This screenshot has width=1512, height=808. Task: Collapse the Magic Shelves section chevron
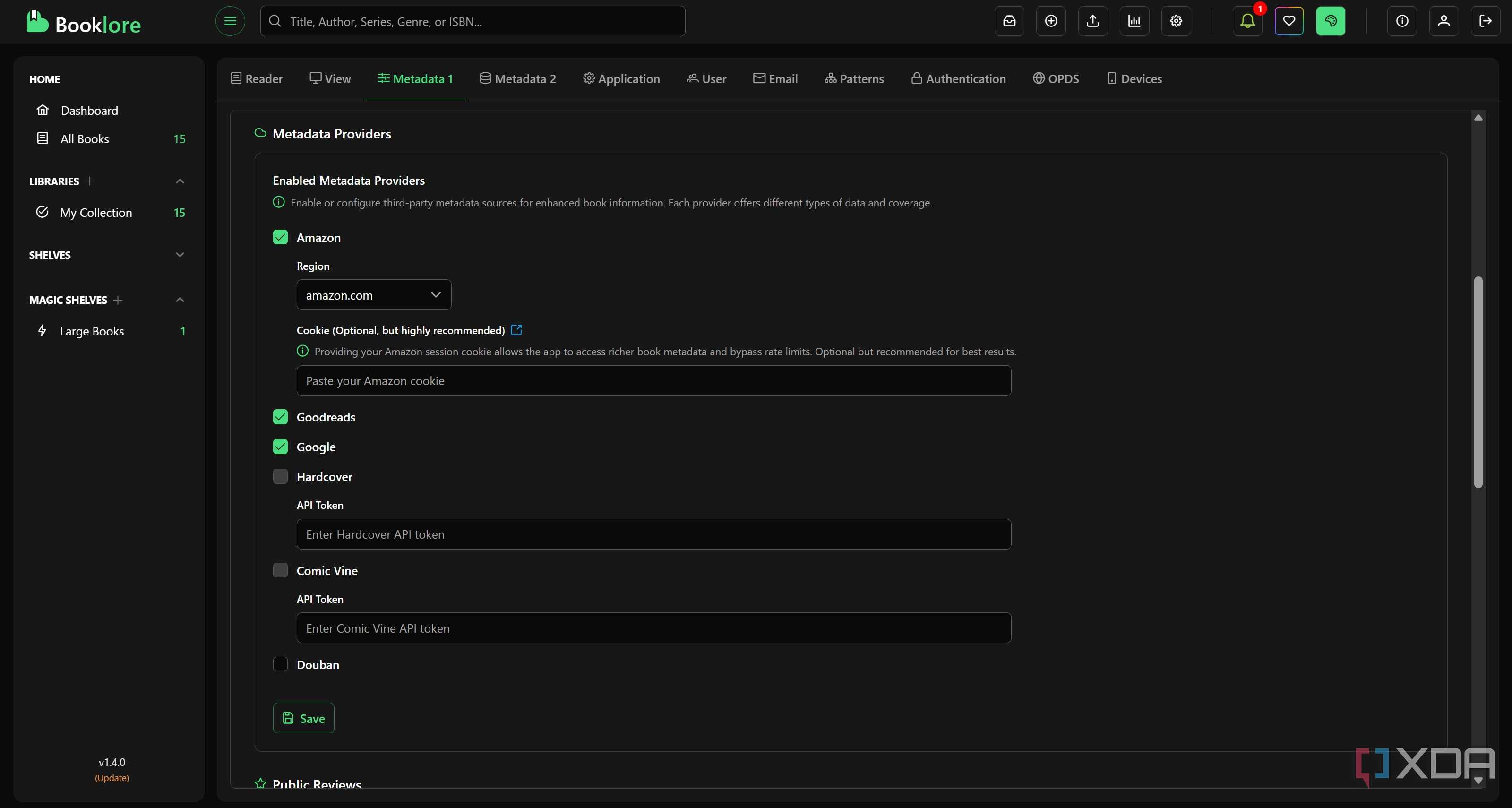180,300
